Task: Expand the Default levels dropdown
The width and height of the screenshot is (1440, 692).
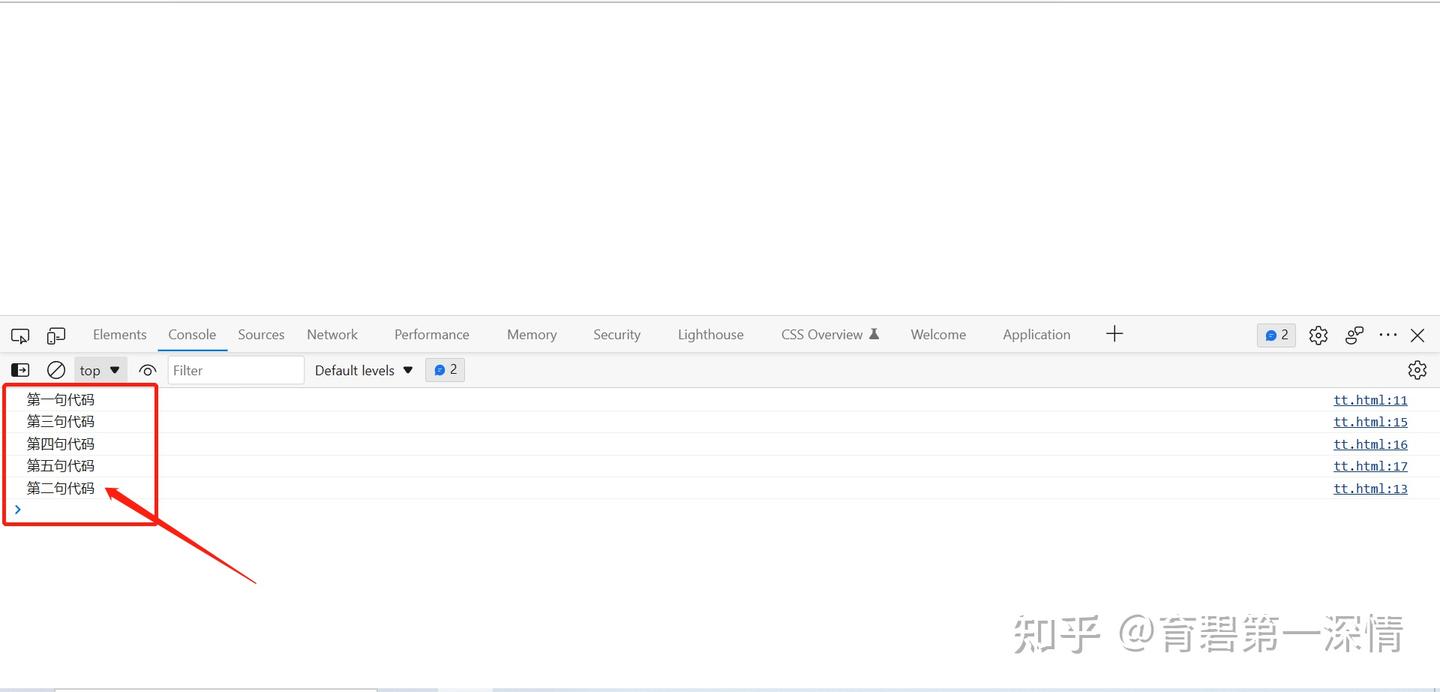Action: click(362, 369)
